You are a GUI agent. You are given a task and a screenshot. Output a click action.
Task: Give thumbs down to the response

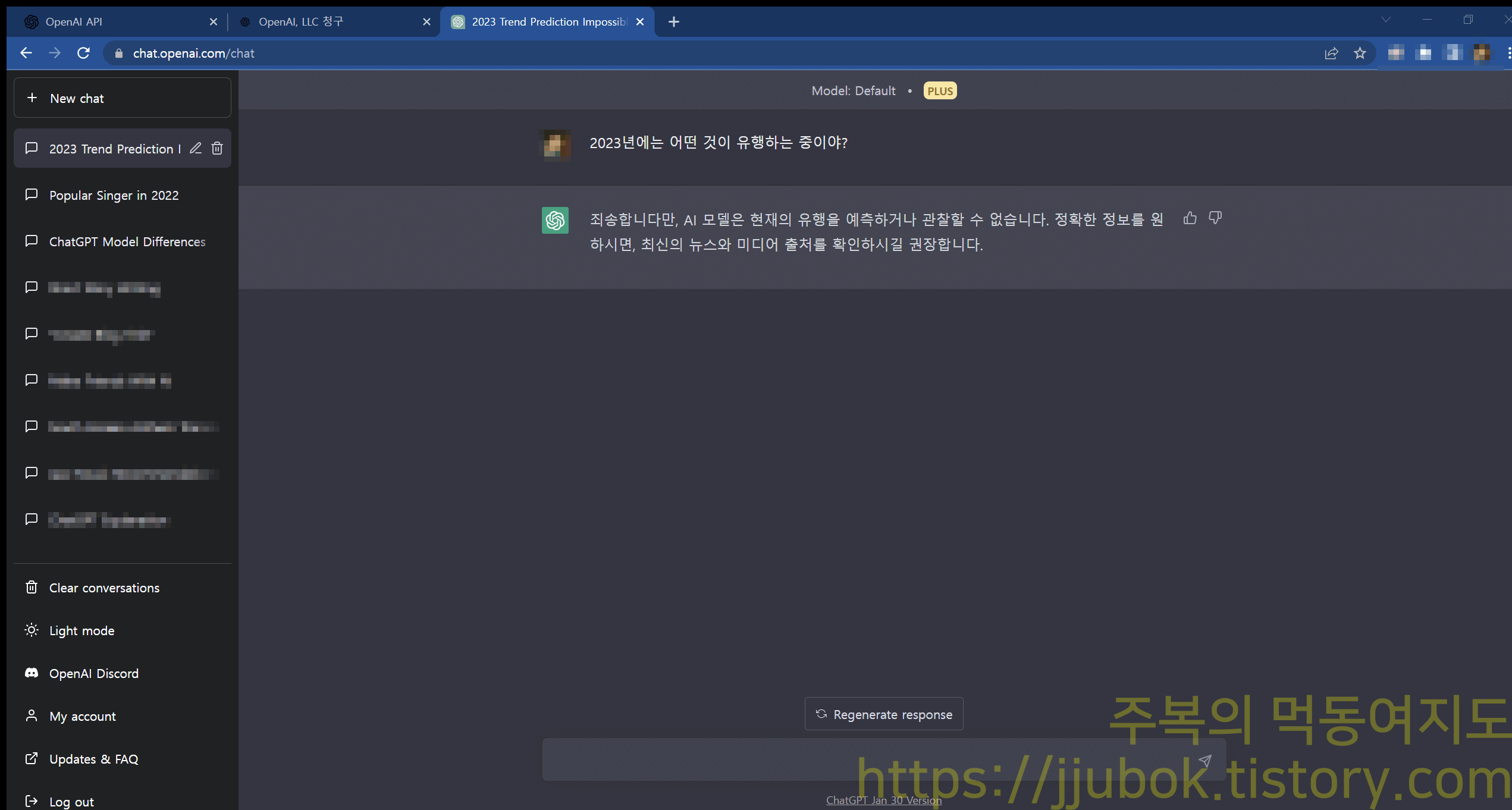click(1215, 218)
